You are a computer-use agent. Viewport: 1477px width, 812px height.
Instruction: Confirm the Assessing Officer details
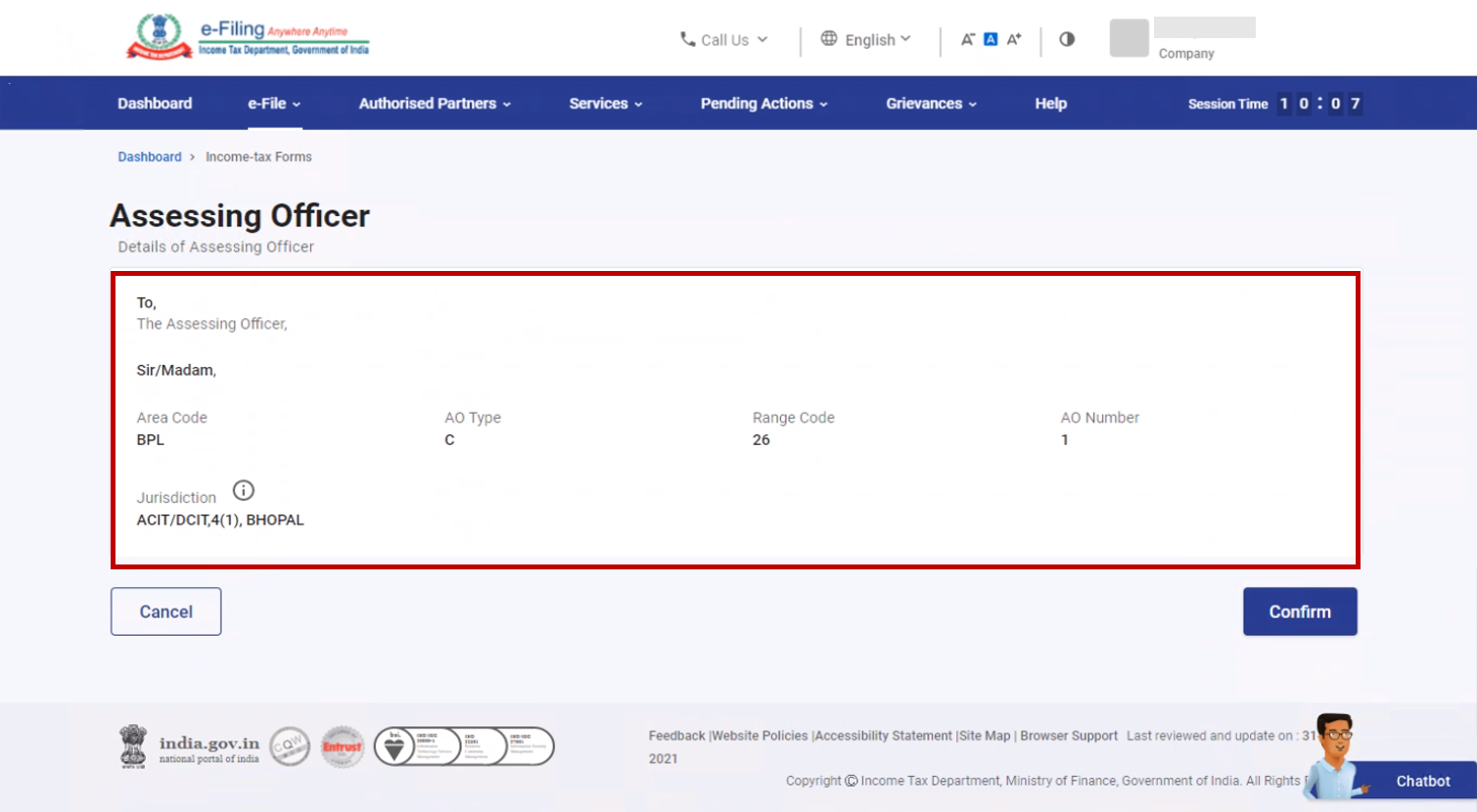coord(1300,610)
